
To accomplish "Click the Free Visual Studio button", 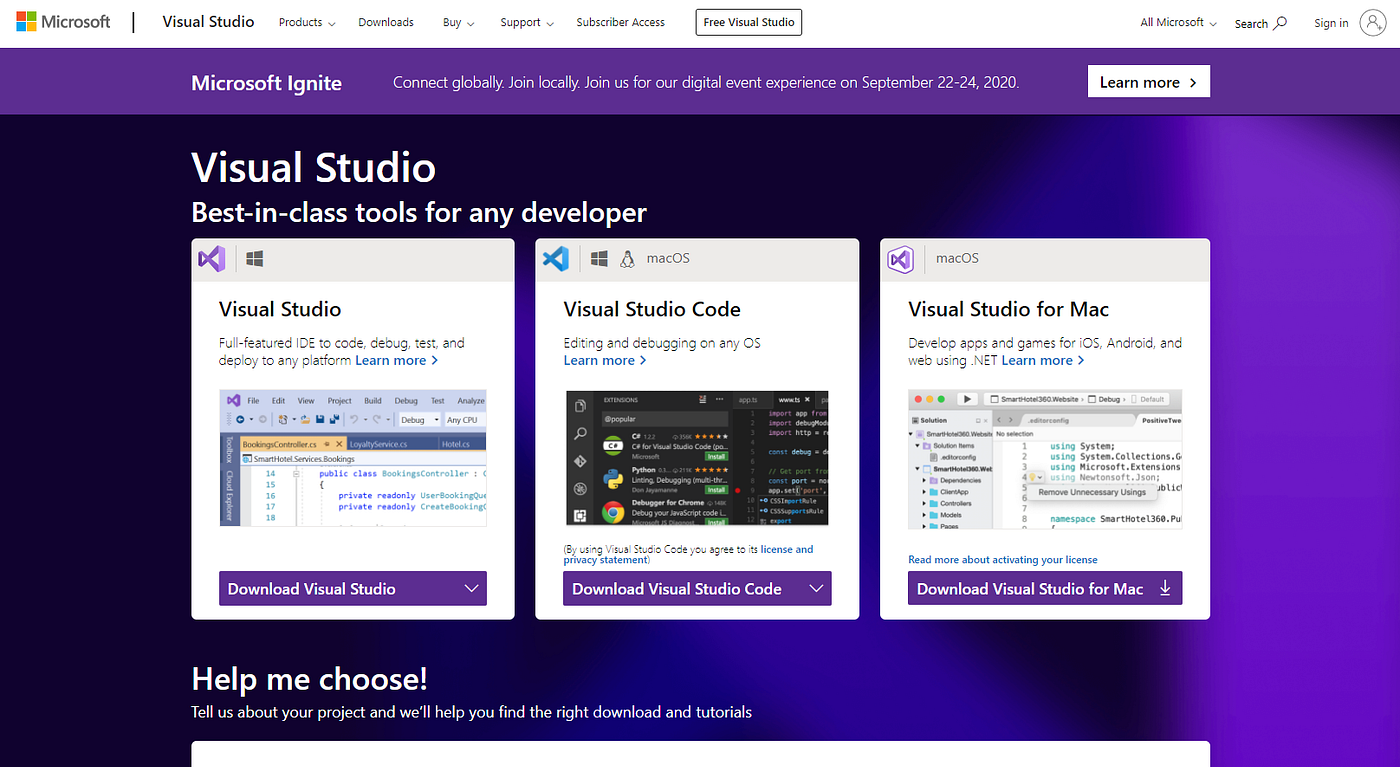I will (x=748, y=22).
